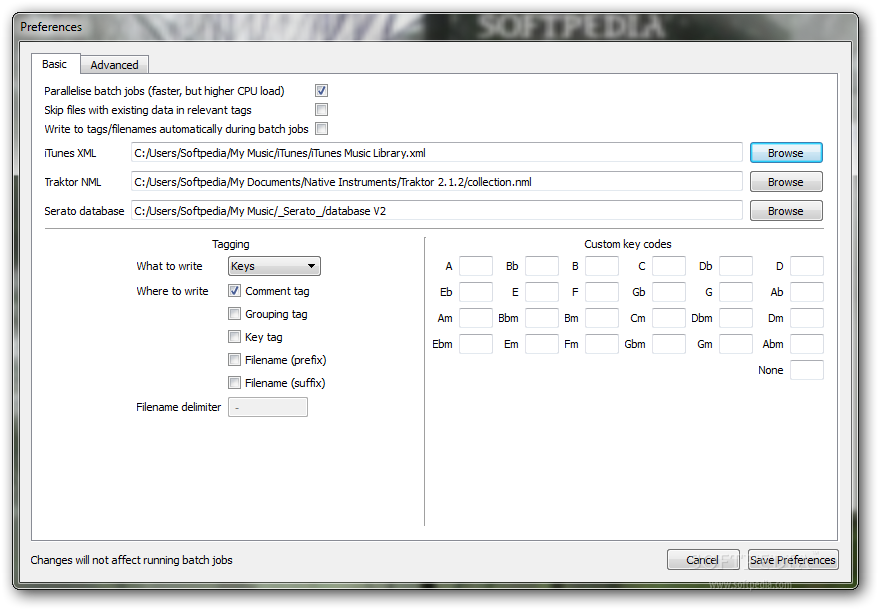The width and height of the screenshot is (879, 610).
Task: Click the custom key code field for E
Action: 542,292
